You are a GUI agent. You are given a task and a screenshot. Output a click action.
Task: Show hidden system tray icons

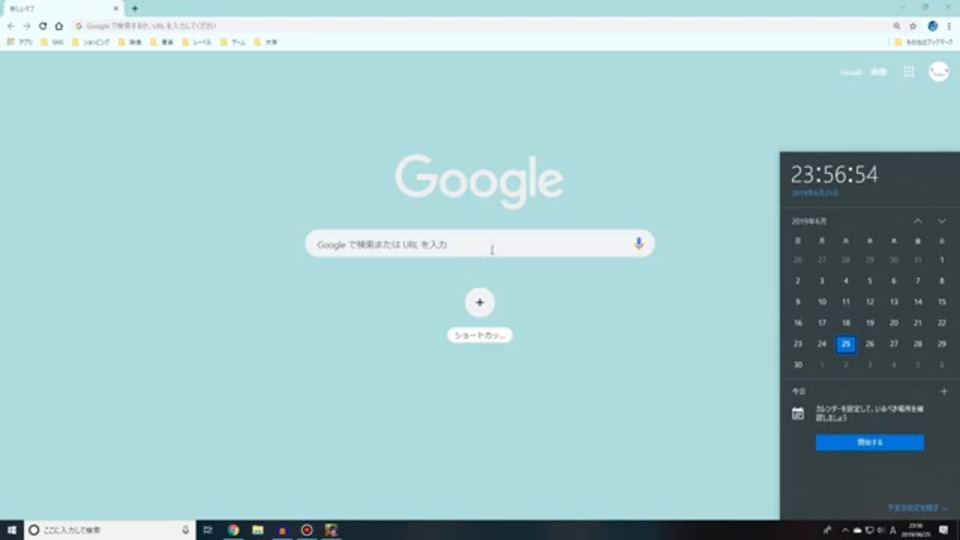[846, 530]
